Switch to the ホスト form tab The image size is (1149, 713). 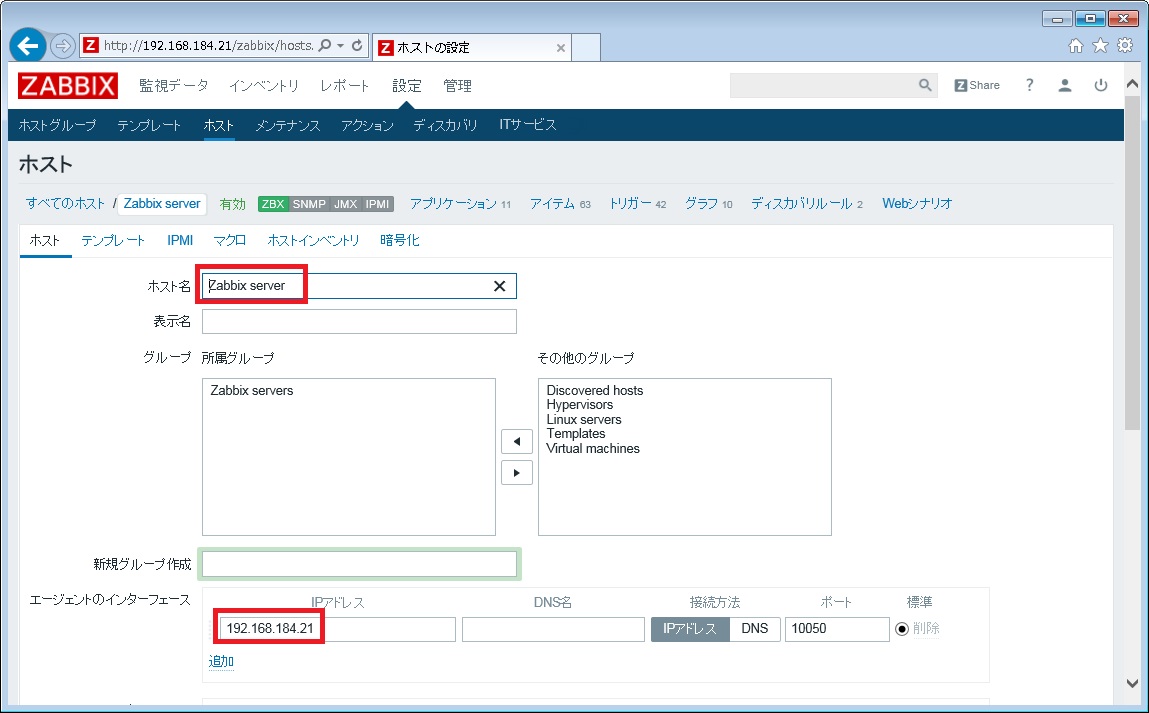coord(45,240)
